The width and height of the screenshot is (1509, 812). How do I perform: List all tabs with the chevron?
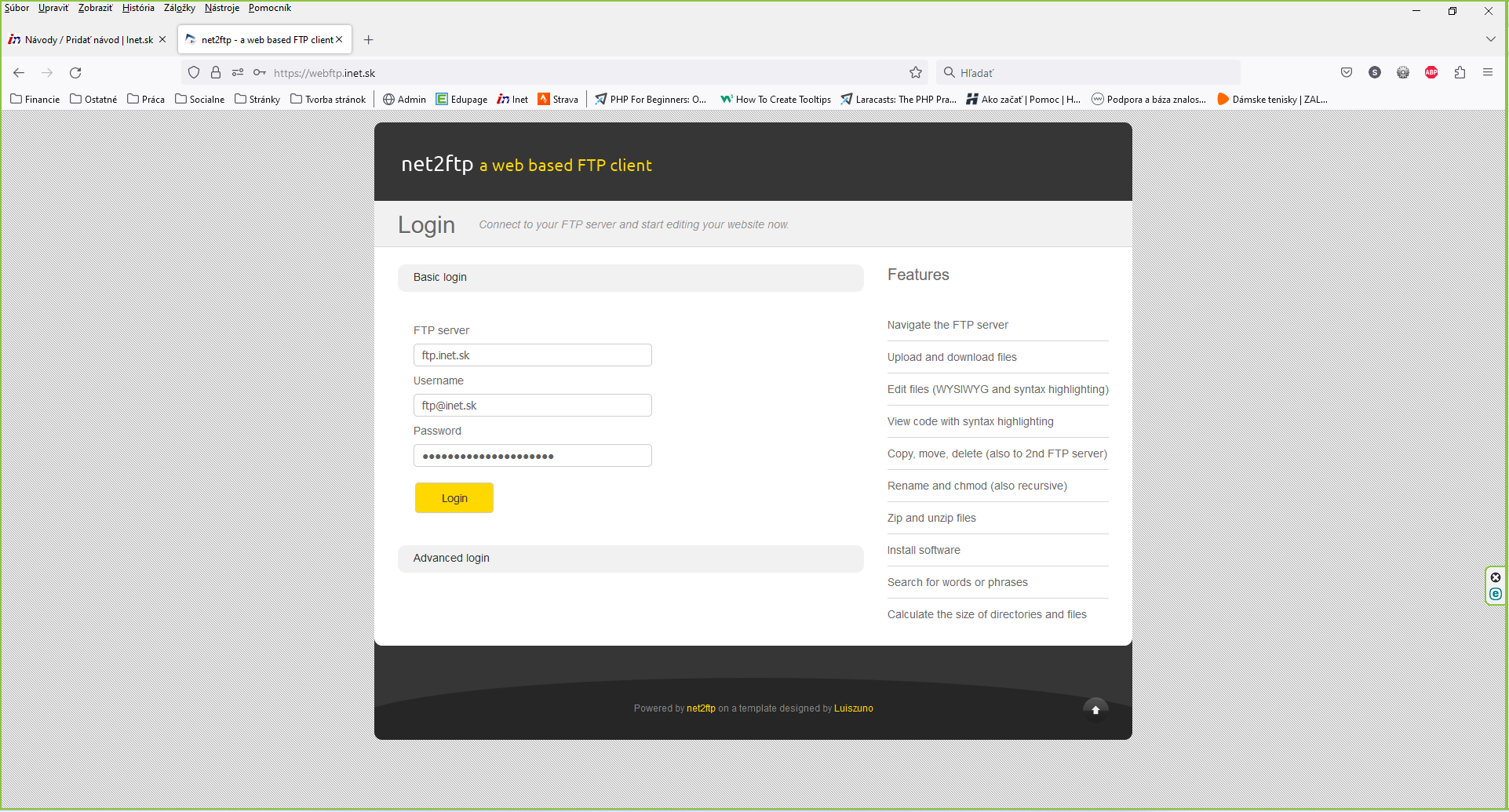1491,39
